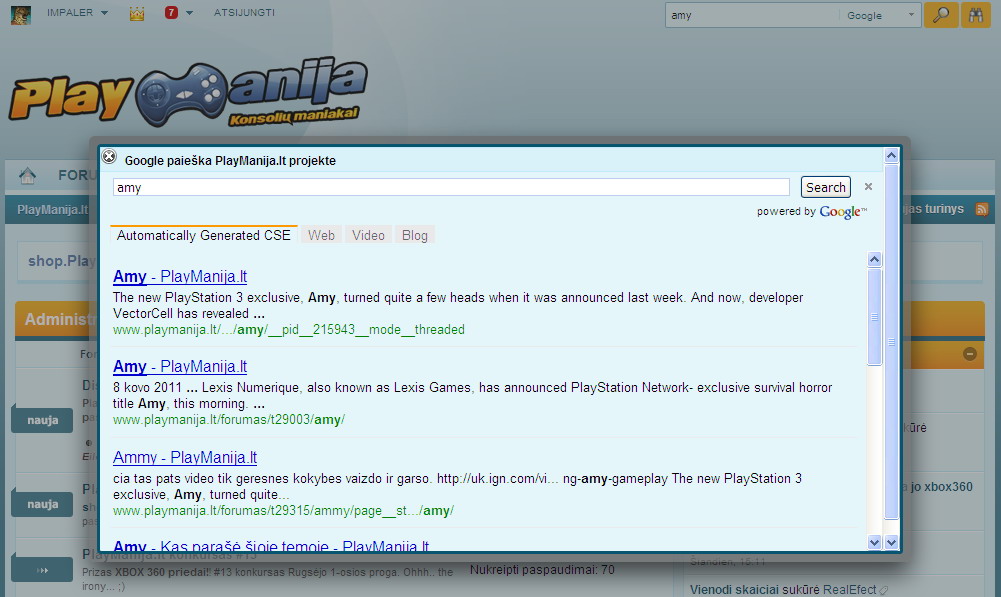Open the Ammy - PlayManija.lt result
This screenshot has height=597, width=1001.
tap(185, 457)
